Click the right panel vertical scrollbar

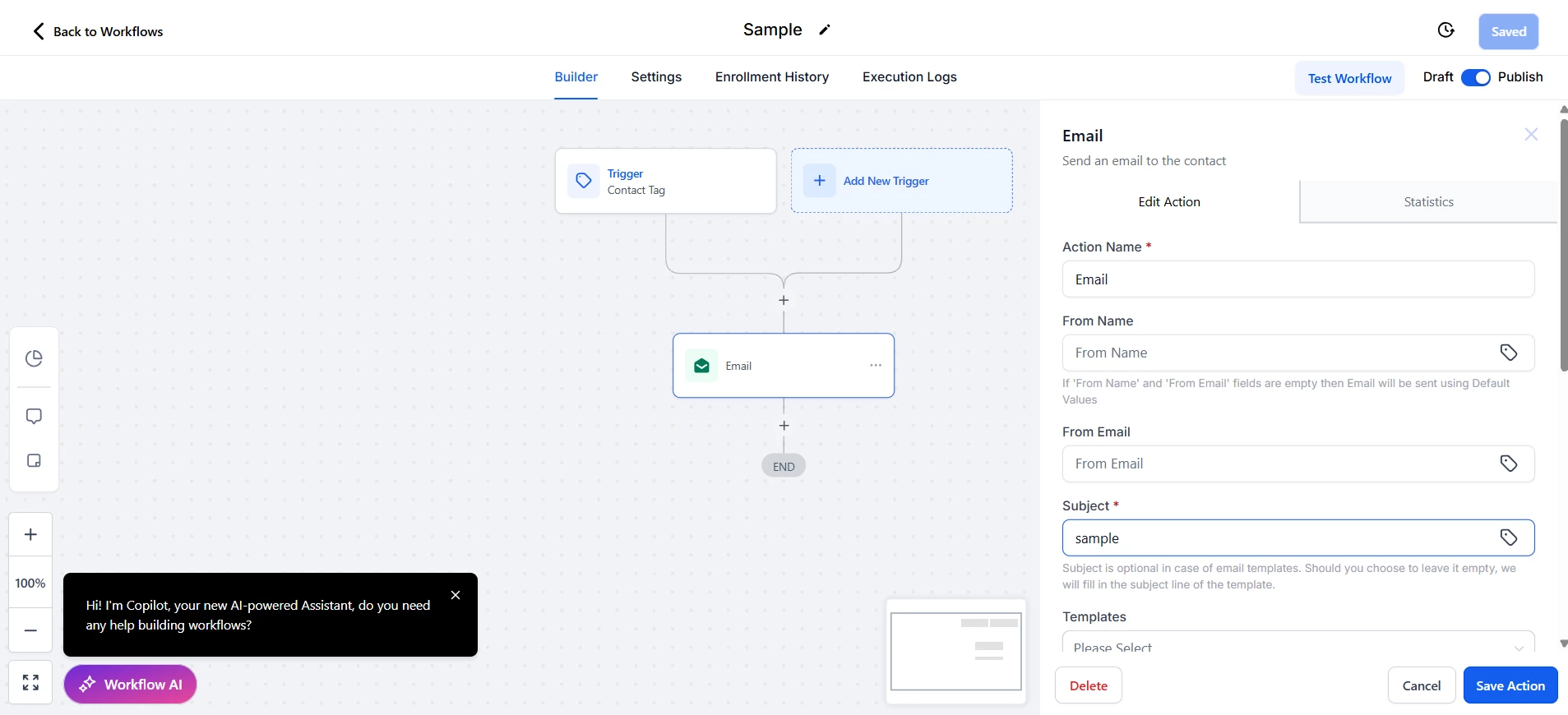click(x=1563, y=245)
